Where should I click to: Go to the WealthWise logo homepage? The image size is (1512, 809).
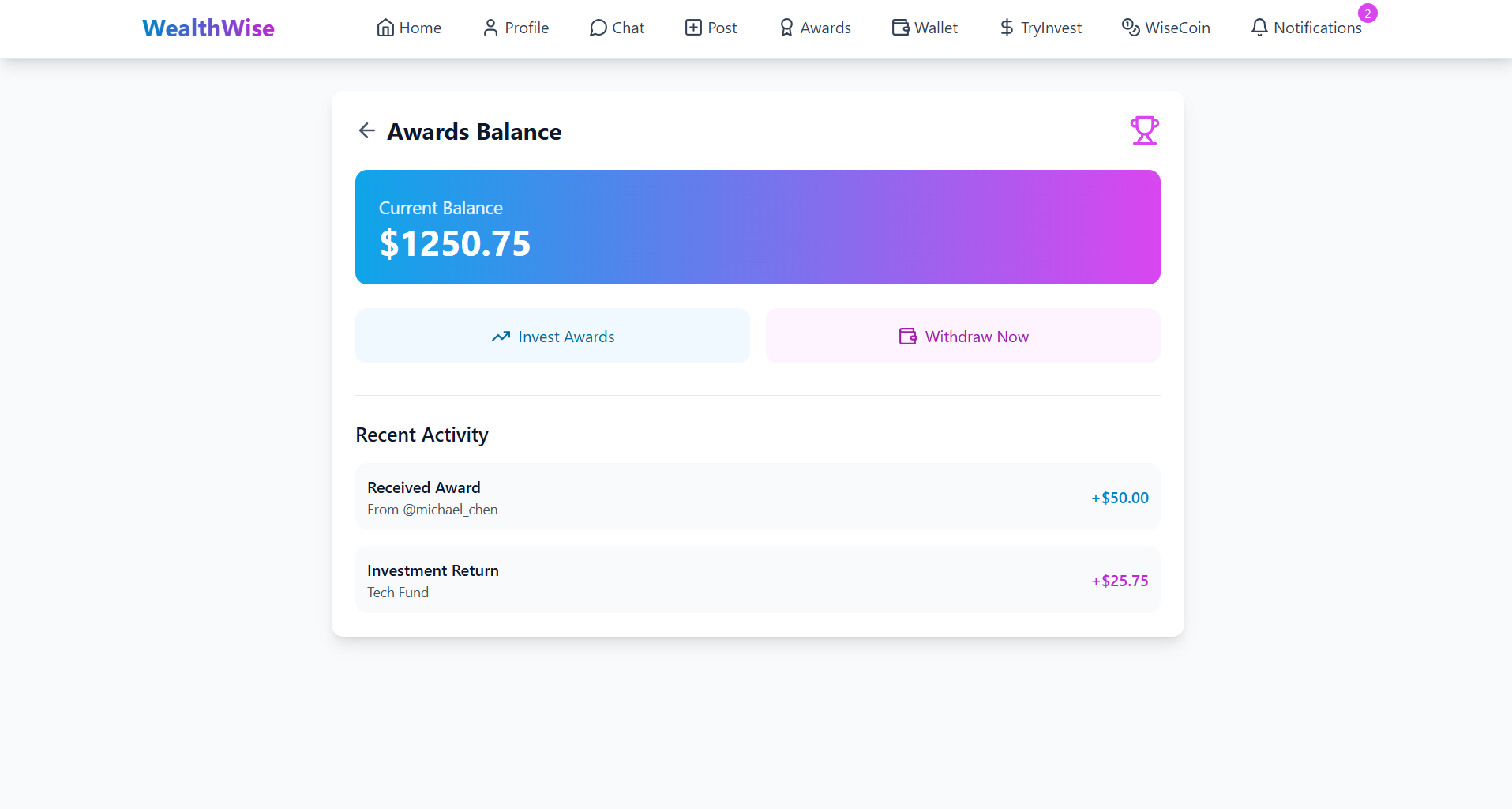pyautogui.click(x=208, y=28)
